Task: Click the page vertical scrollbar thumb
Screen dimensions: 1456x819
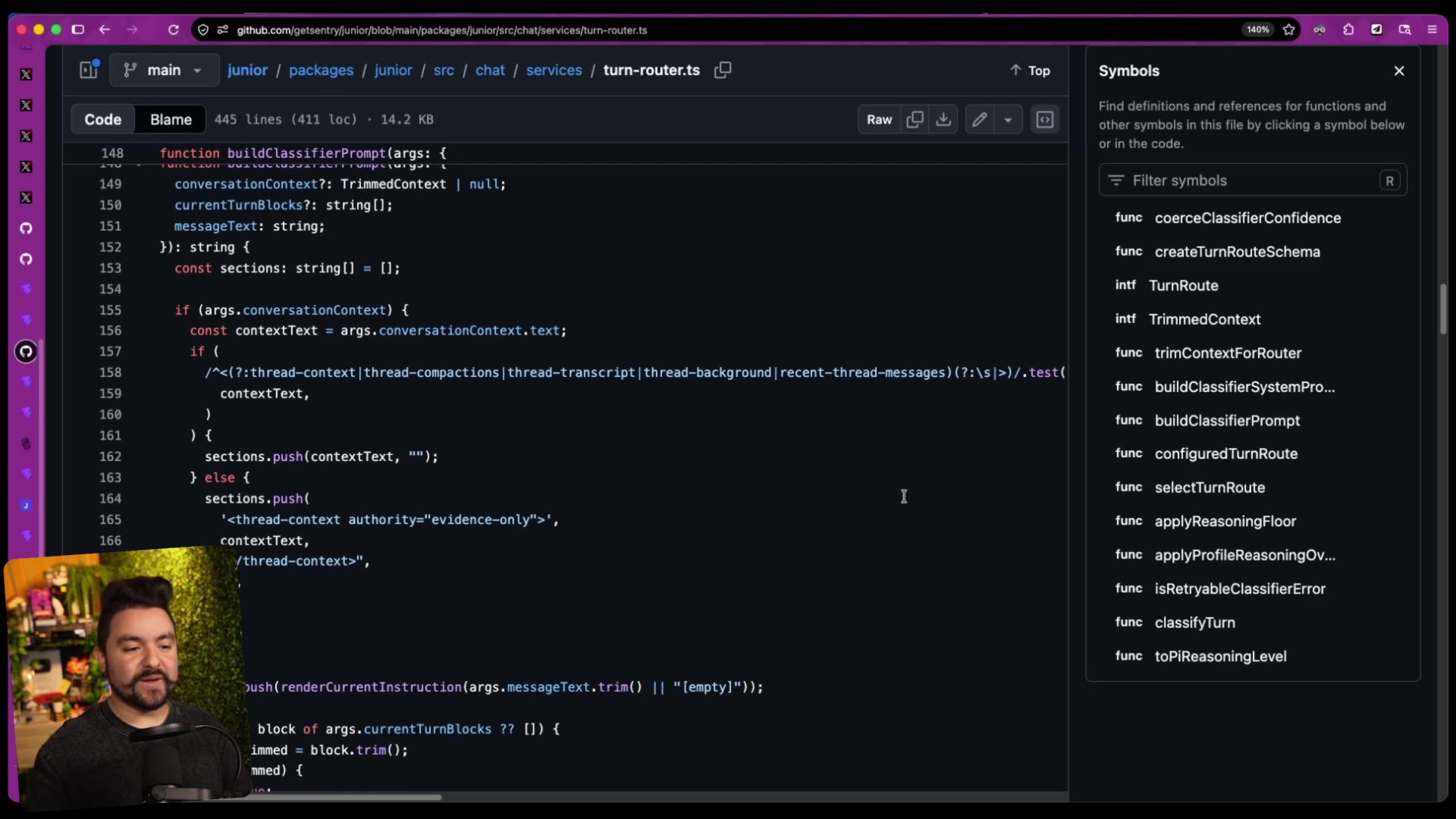Action: pos(1443,309)
